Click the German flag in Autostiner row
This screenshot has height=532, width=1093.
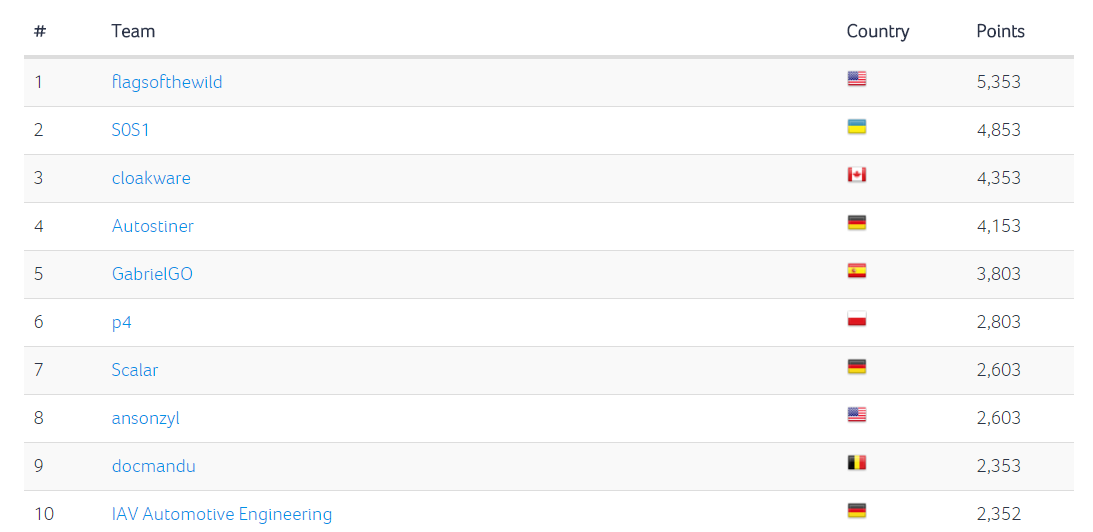856,223
